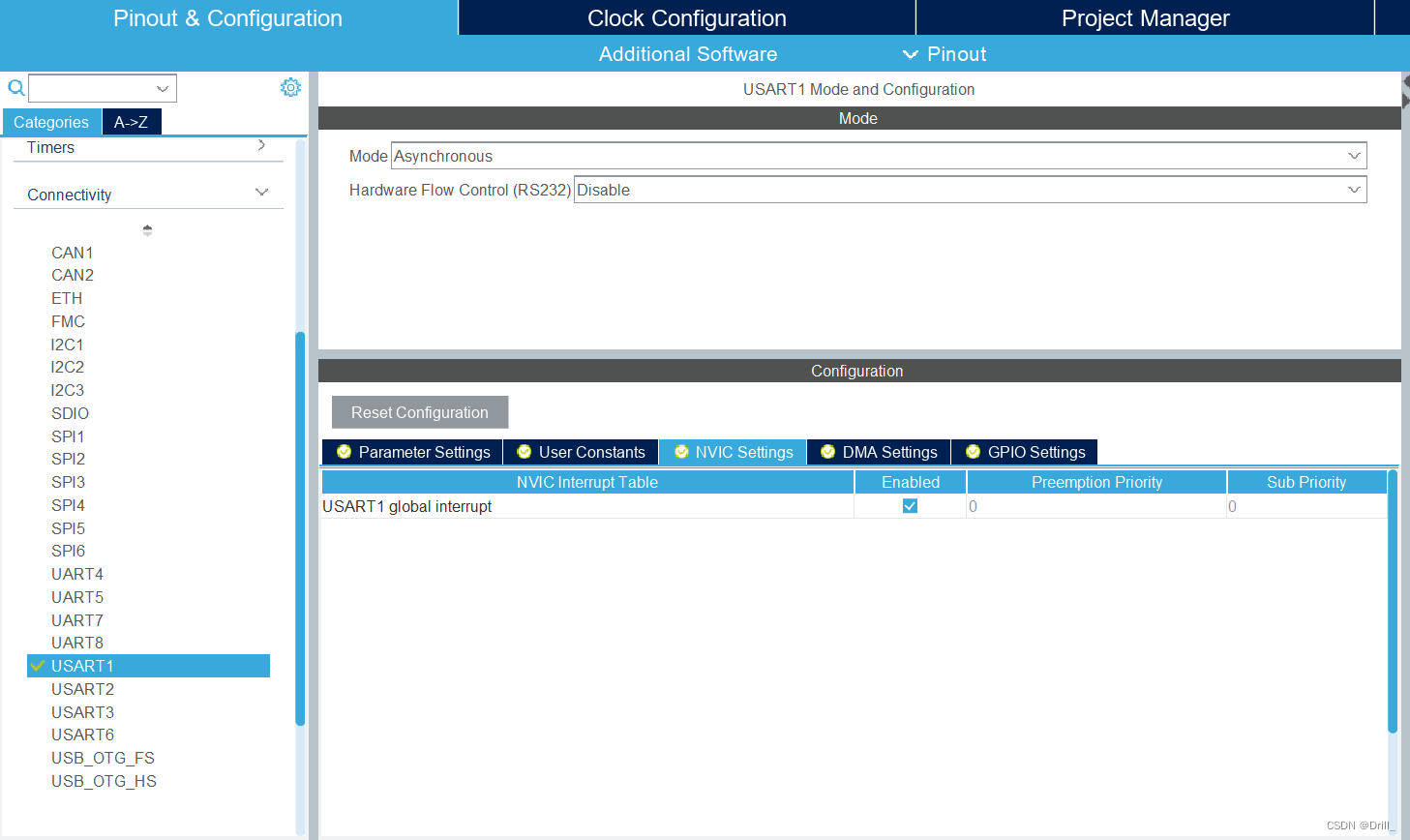Switch to Pinout & Configuration tab
This screenshot has height=840, width=1410.
[x=228, y=18]
